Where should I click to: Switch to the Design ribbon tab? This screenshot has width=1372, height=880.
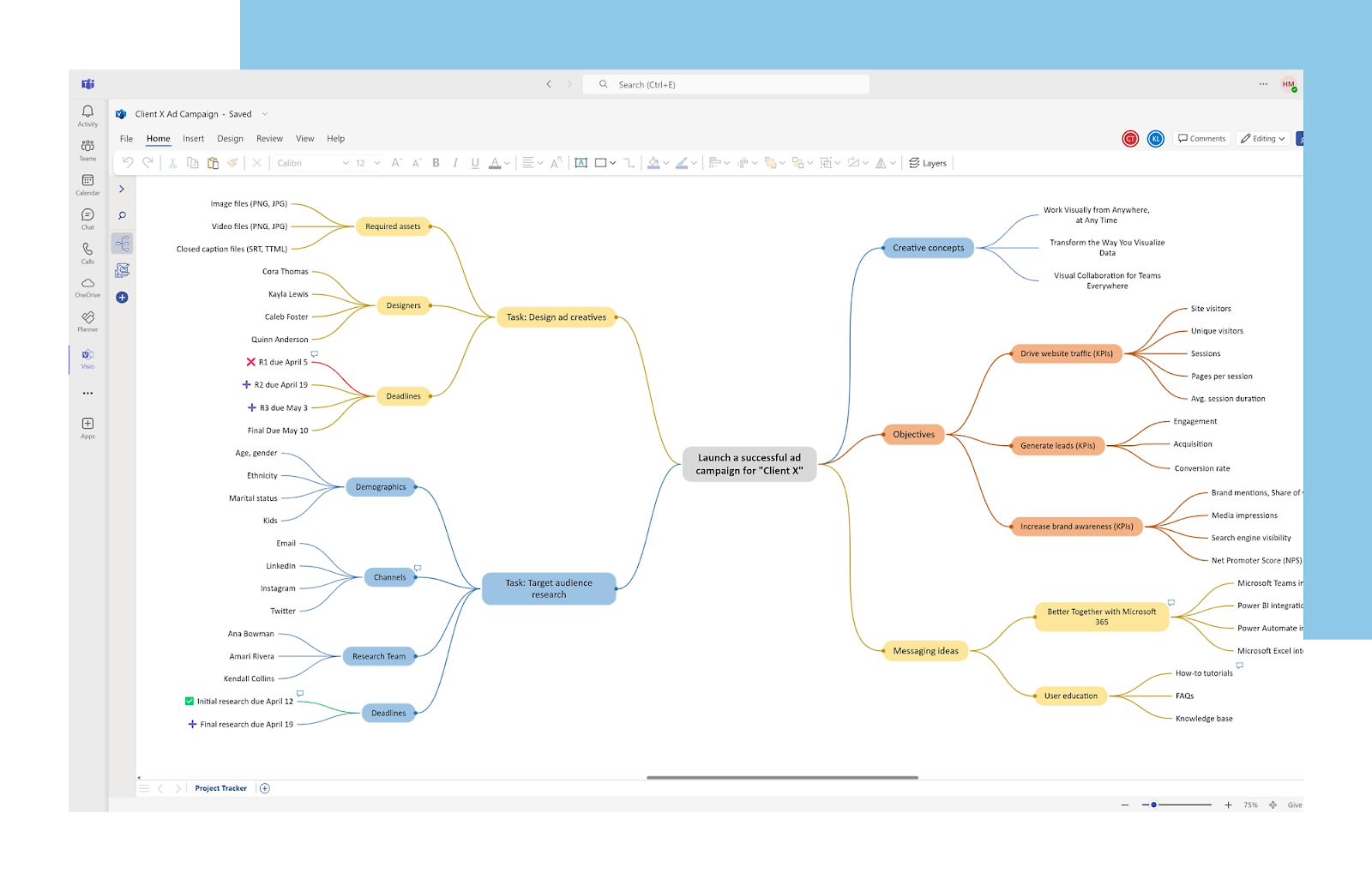[x=230, y=138]
